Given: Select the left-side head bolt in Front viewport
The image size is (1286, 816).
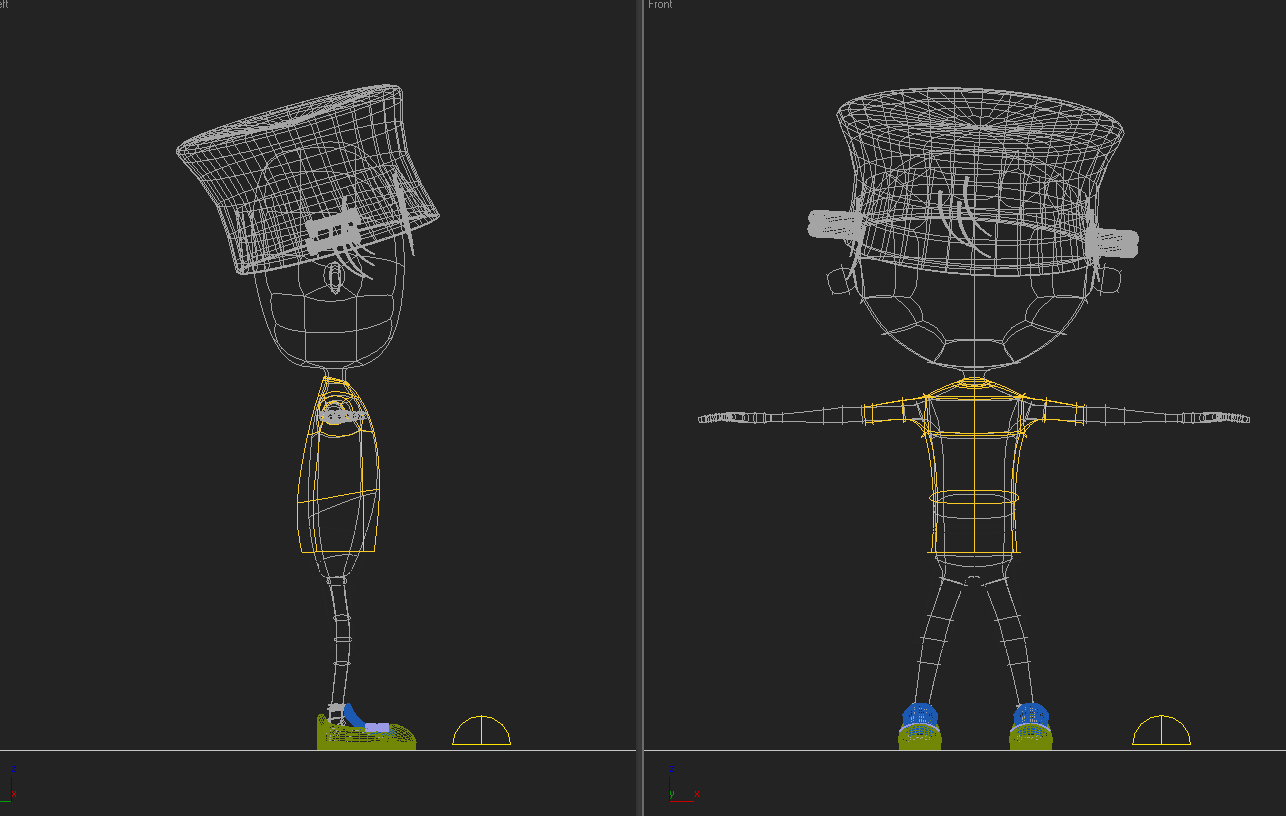Looking at the screenshot, I should point(832,224).
